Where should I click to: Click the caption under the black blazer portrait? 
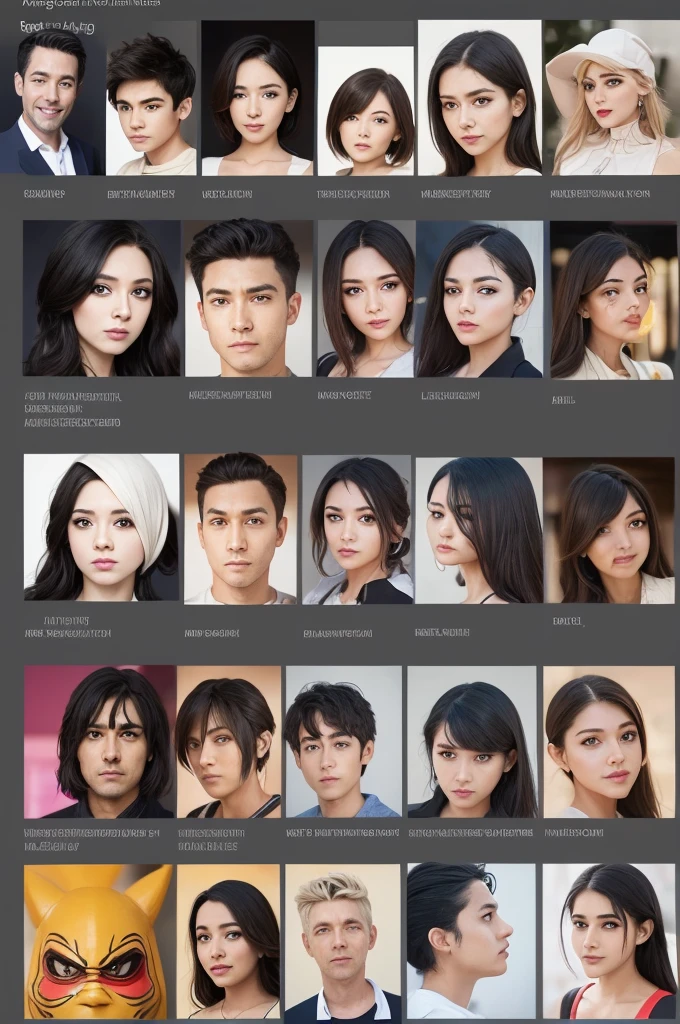(451, 395)
